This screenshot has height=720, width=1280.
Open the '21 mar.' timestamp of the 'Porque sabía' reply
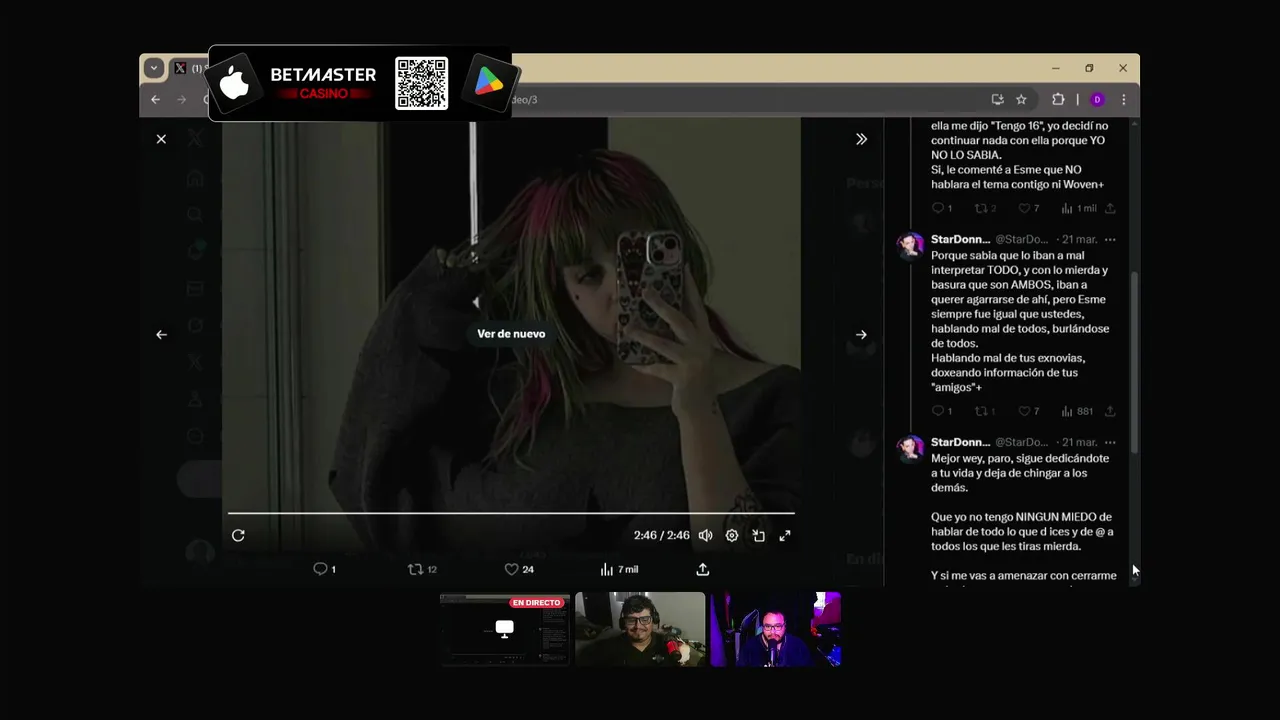click(1079, 240)
